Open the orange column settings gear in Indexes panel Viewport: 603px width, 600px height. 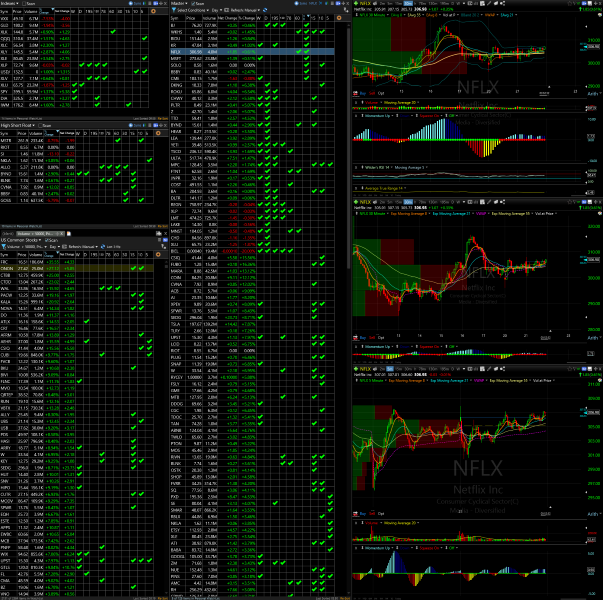(x=153, y=11)
